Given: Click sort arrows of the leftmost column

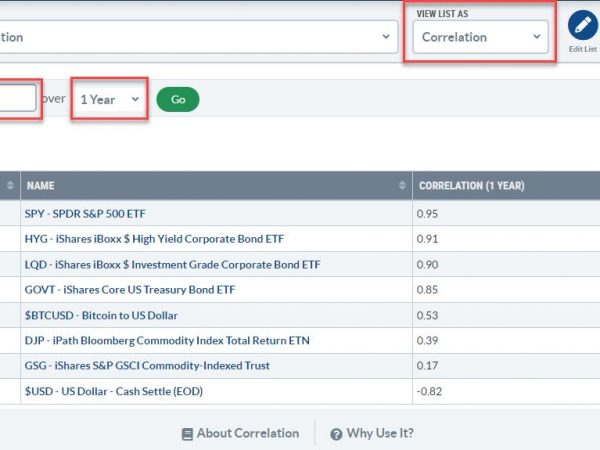Looking at the screenshot, I should (x=10, y=186).
